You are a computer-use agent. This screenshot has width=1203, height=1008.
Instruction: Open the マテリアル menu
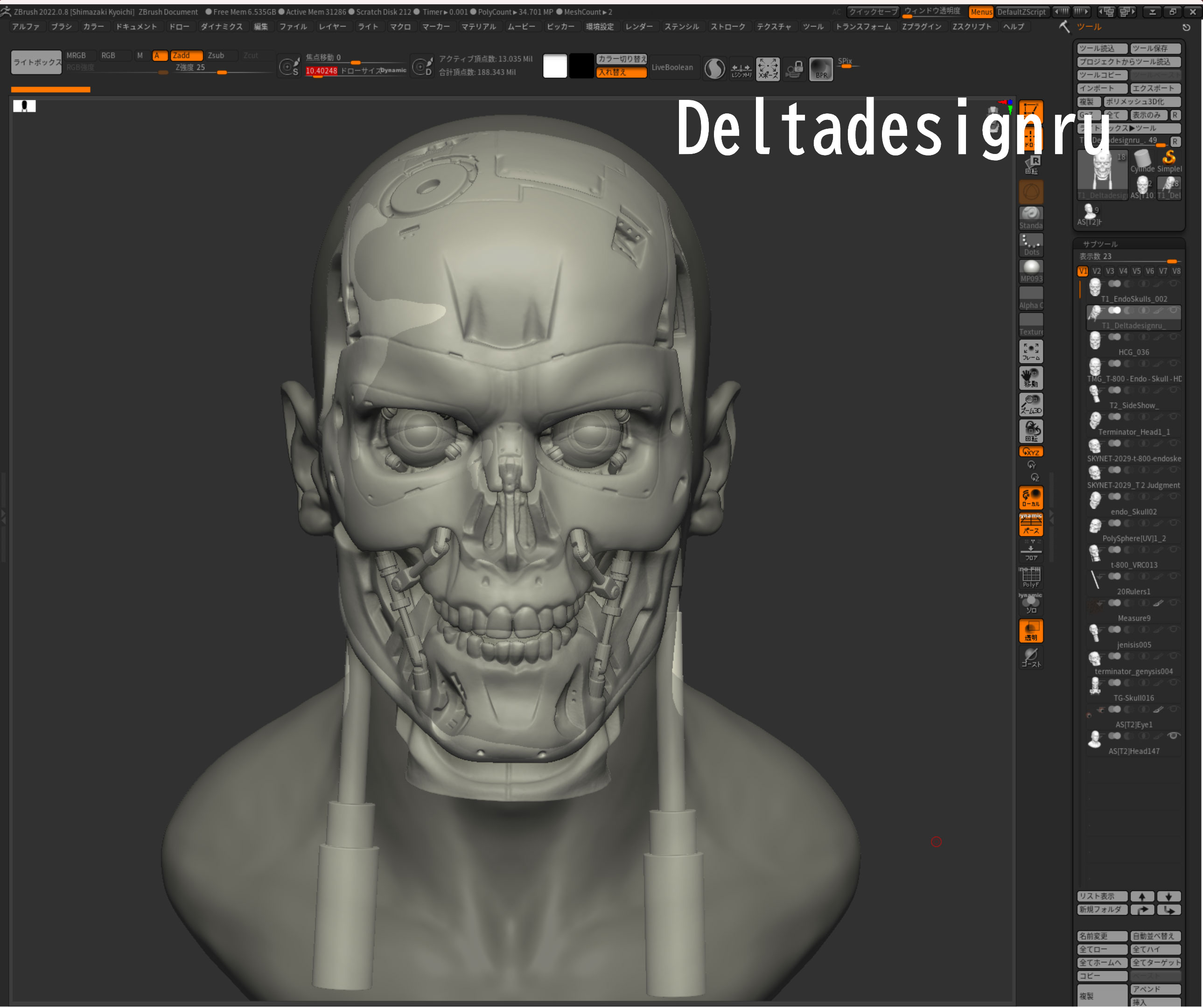[x=478, y=27]
